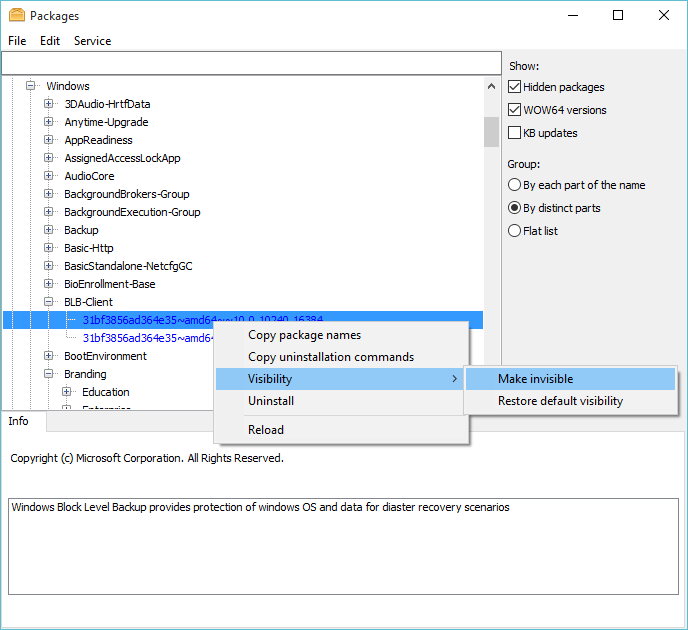The image size is (688, 630).
Task: Choose Reload from context menu
Action: pos(340,430)
